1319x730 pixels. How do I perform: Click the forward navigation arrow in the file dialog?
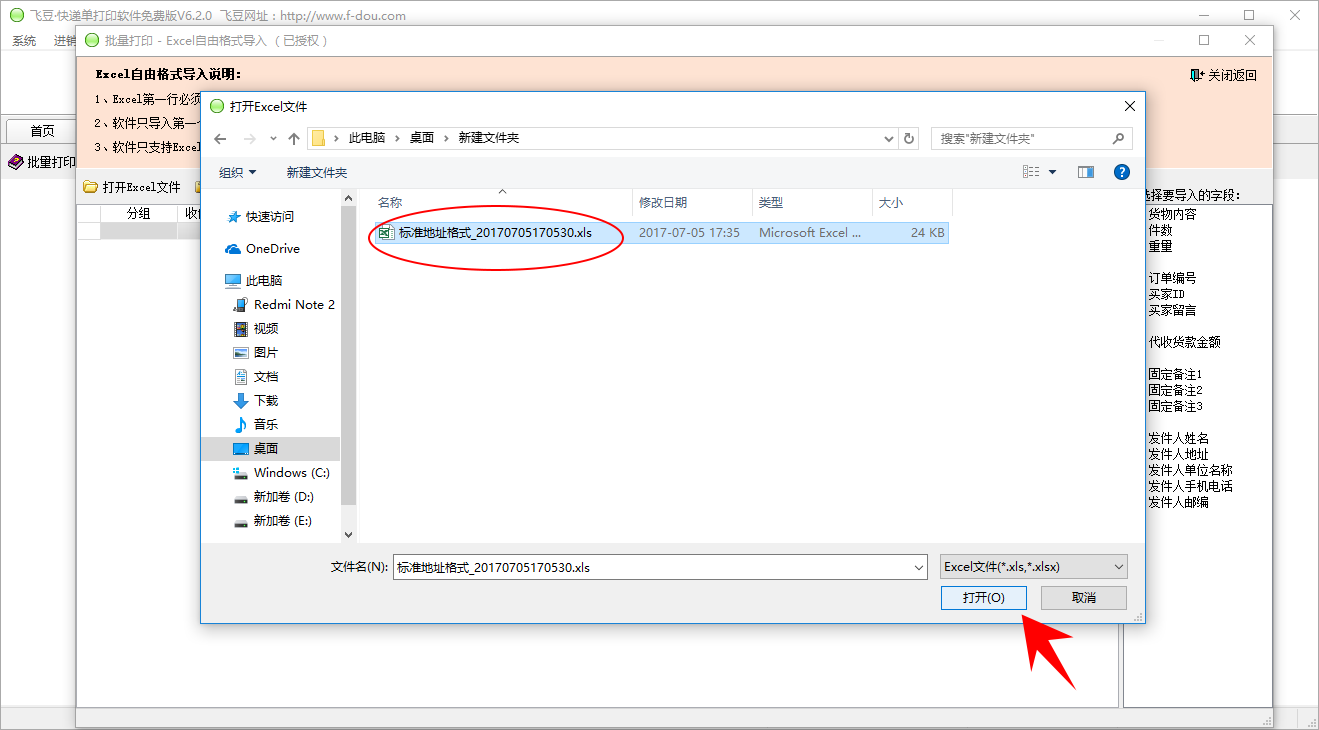tap(250, 138)
